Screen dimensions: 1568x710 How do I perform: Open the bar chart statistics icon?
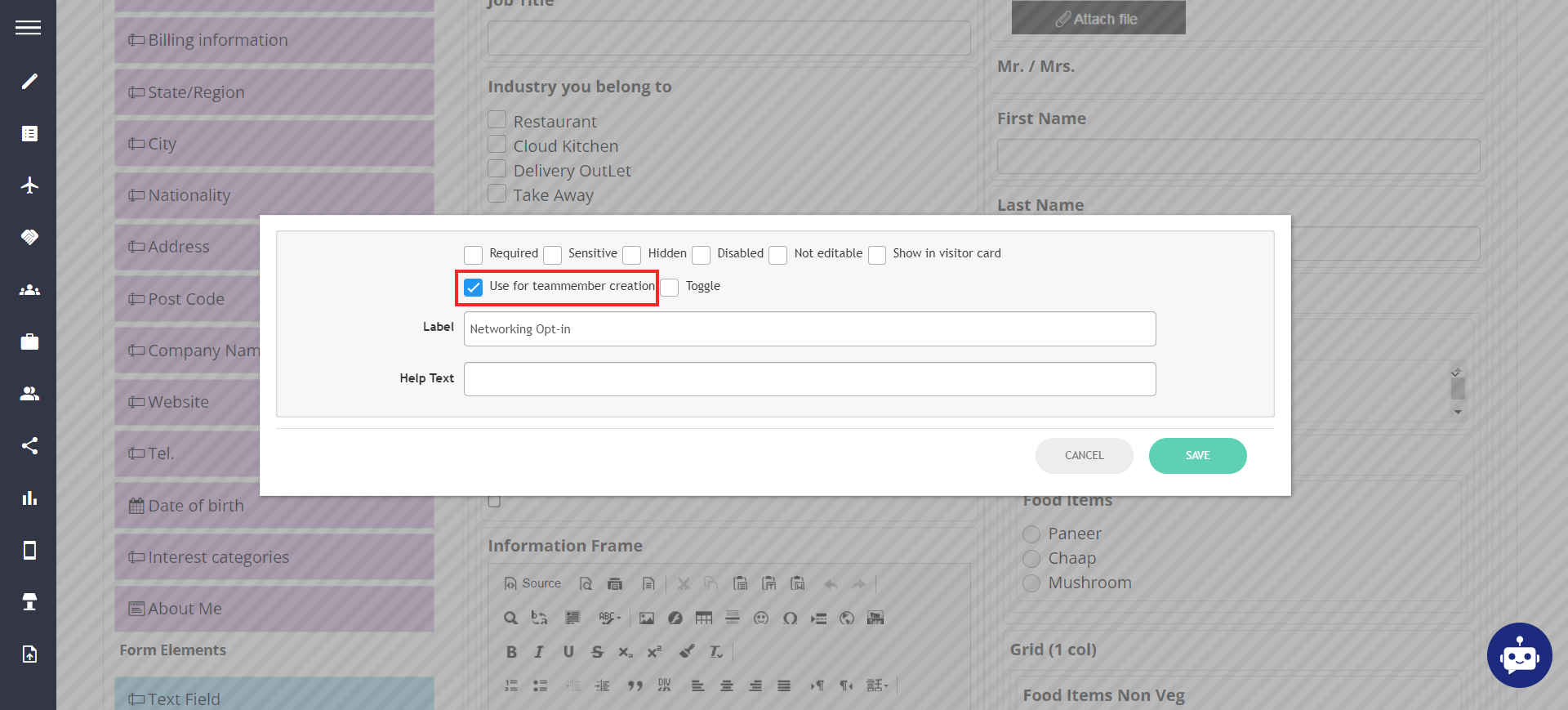(x=29, y=498)
